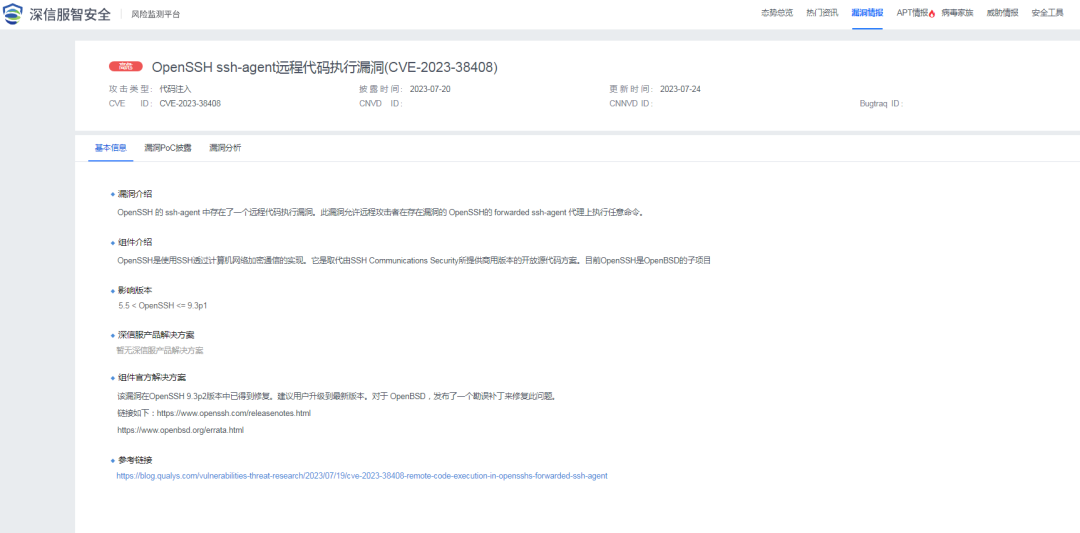
Task: Switch to the 基本信息 tab
Action: (x=110, y=148)
